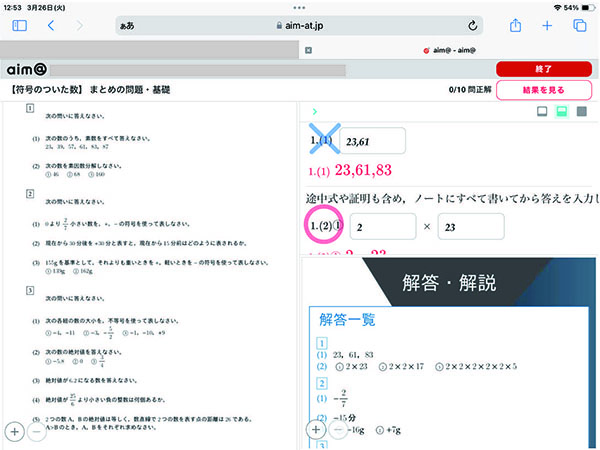The width and height of the screenshot is (600, 450).
Task: Click the second 1.(2)① field with 23
Action: tap(471, 227)
